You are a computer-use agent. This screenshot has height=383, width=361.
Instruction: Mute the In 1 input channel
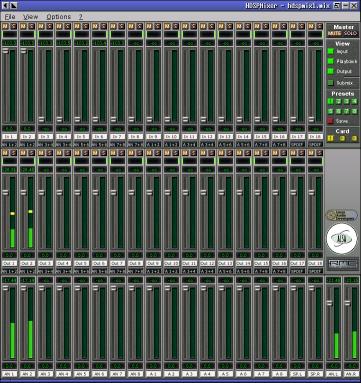pos(5,26)
